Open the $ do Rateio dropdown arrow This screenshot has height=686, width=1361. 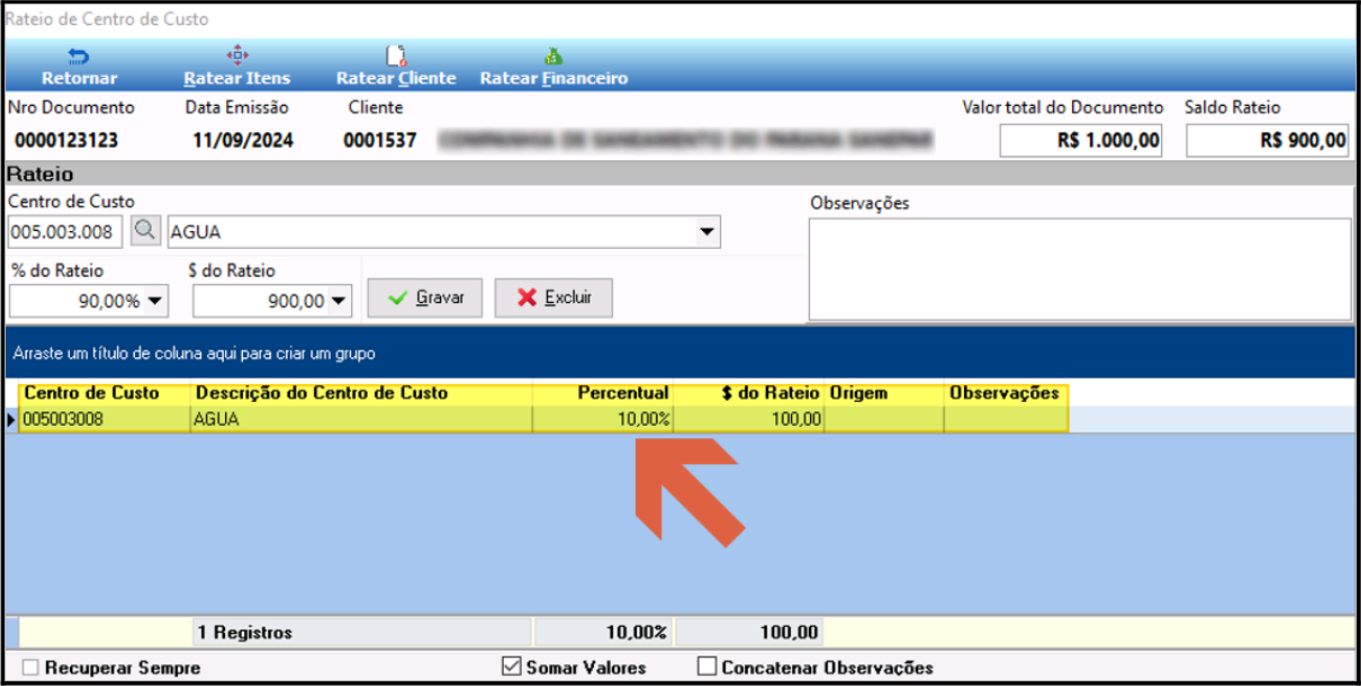pyautogui.click(x=338, y=300)
